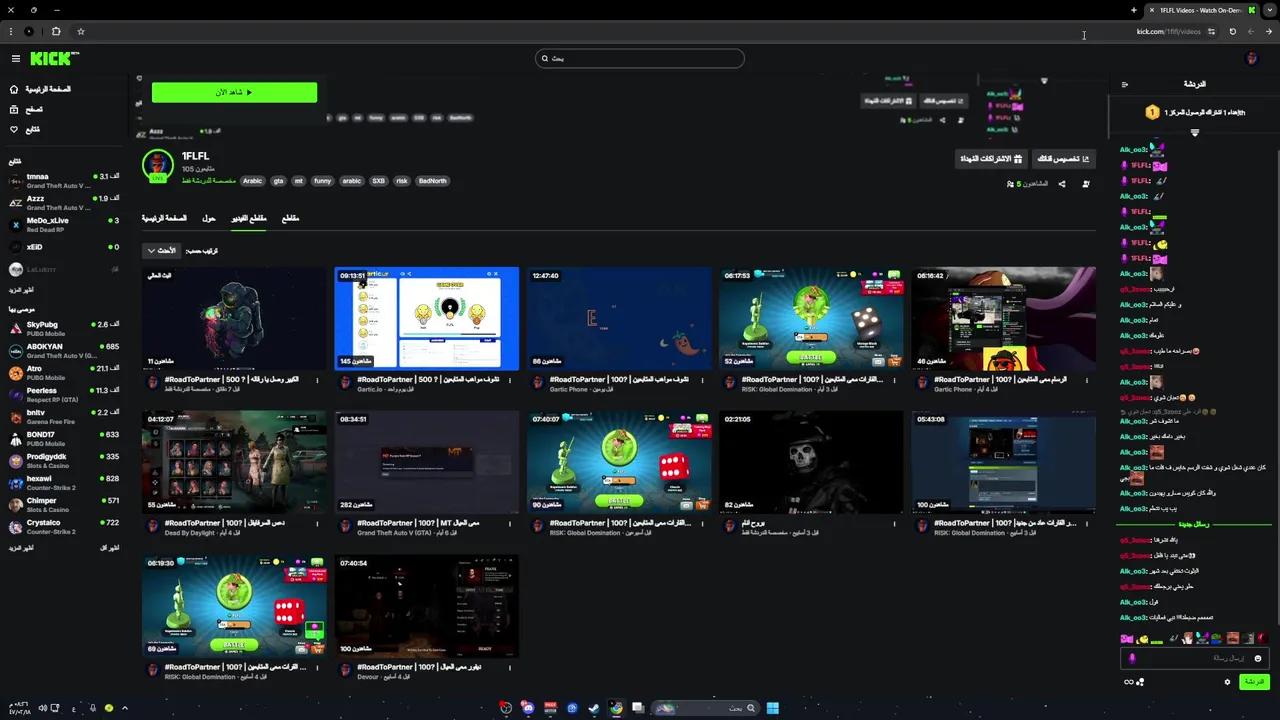Image resolution: width=1280 pixels, height=720 pixels.
Task: Select the gta tag
Action: pyautogui.click(x=278, y=181)
